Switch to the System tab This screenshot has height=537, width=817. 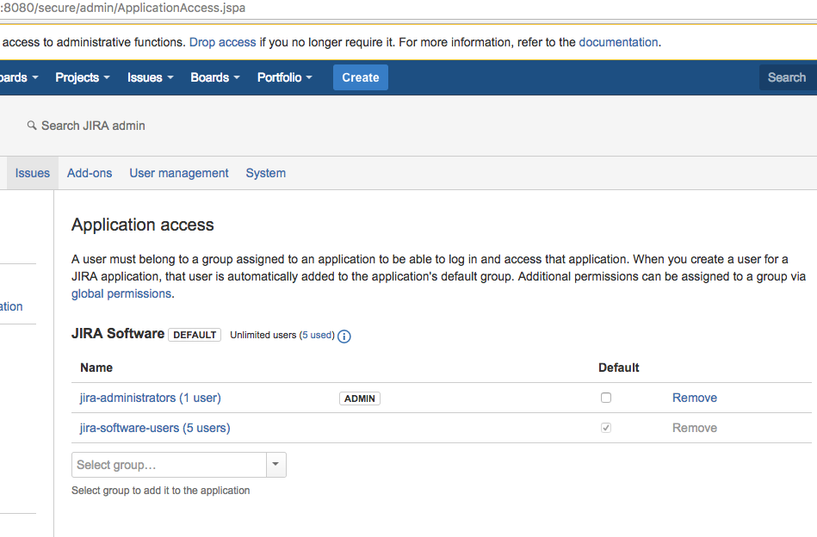click(266, 173)
